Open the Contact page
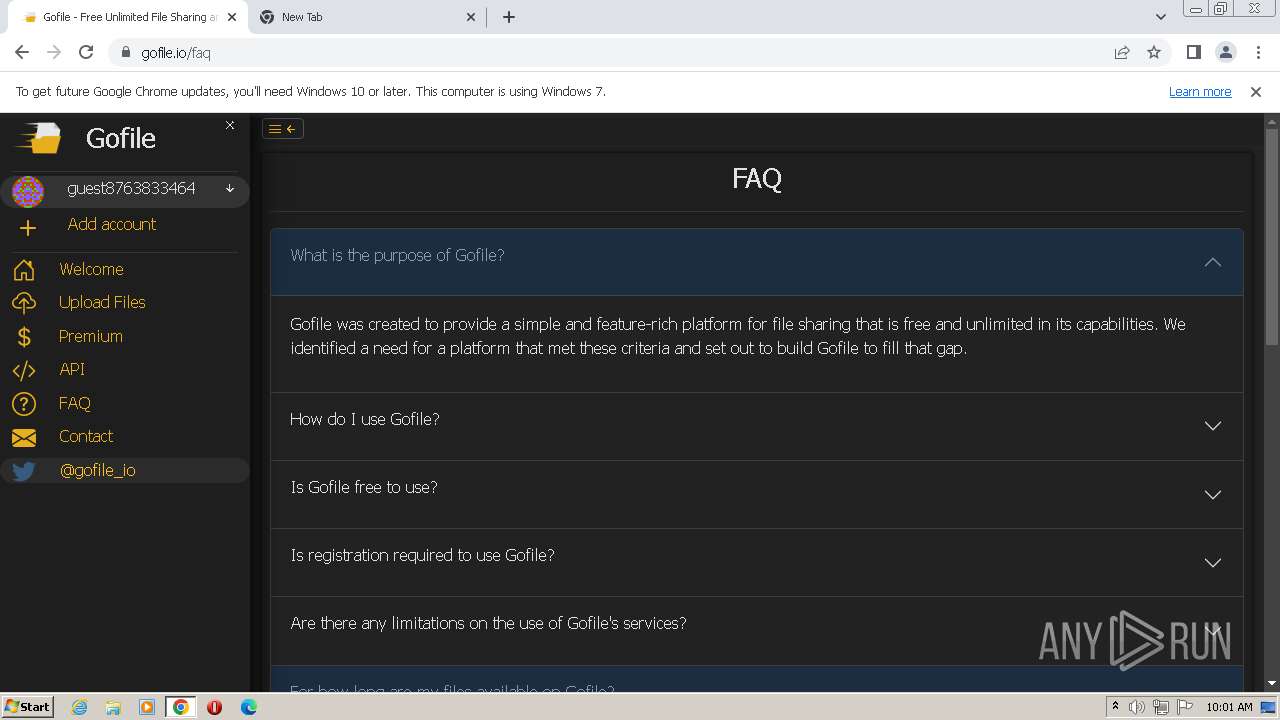 86,436
